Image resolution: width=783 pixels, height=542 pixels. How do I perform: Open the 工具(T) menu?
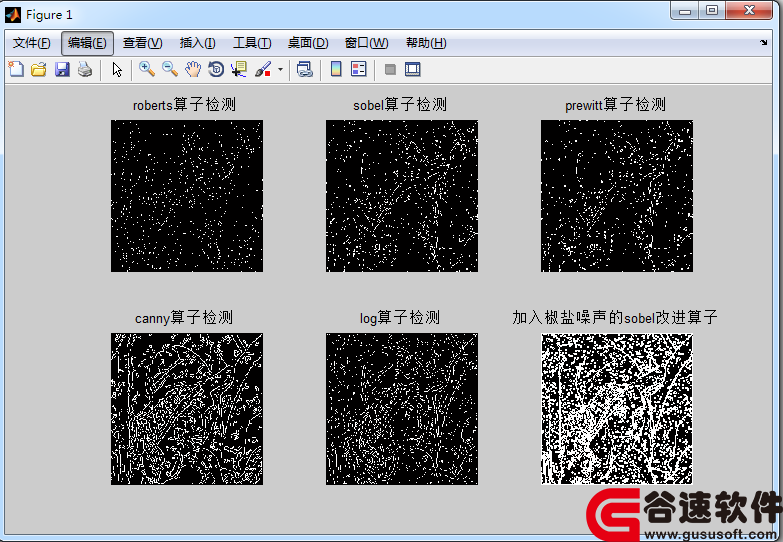point(252,43)
